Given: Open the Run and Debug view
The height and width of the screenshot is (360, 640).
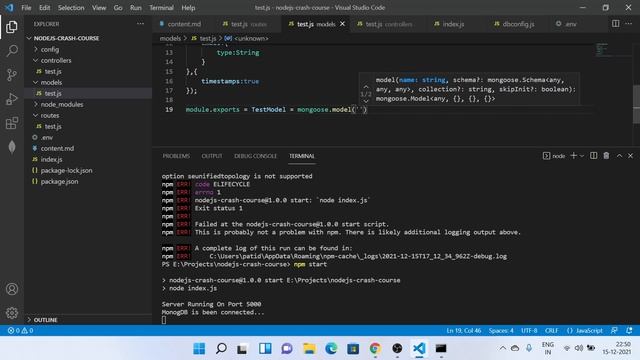Looking at the screenshot, I should [12, 99].
